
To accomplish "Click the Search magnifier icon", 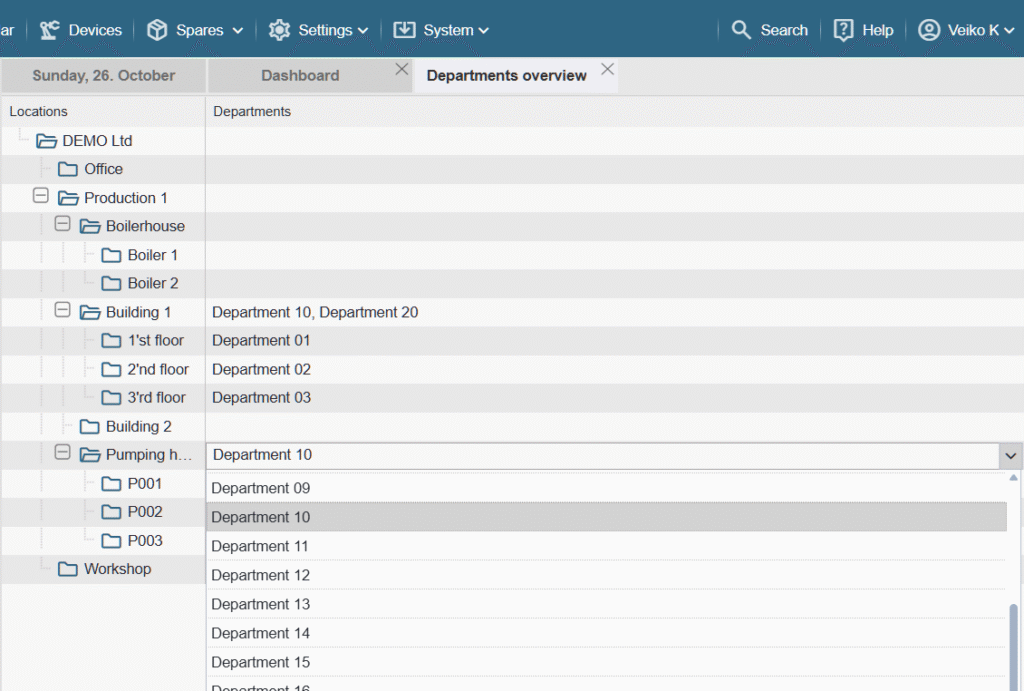I will click(741, 30).
